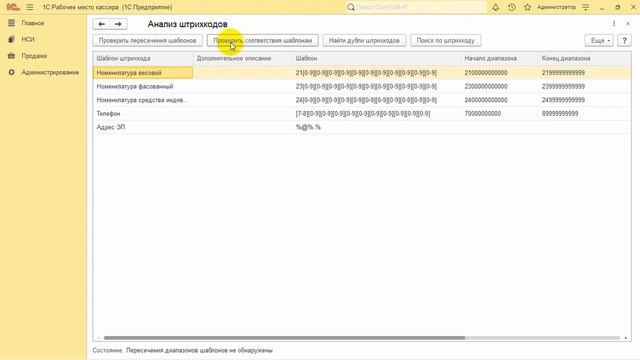640x360 pixels.
Task: Restore down the 1C window
Action: 618,7
